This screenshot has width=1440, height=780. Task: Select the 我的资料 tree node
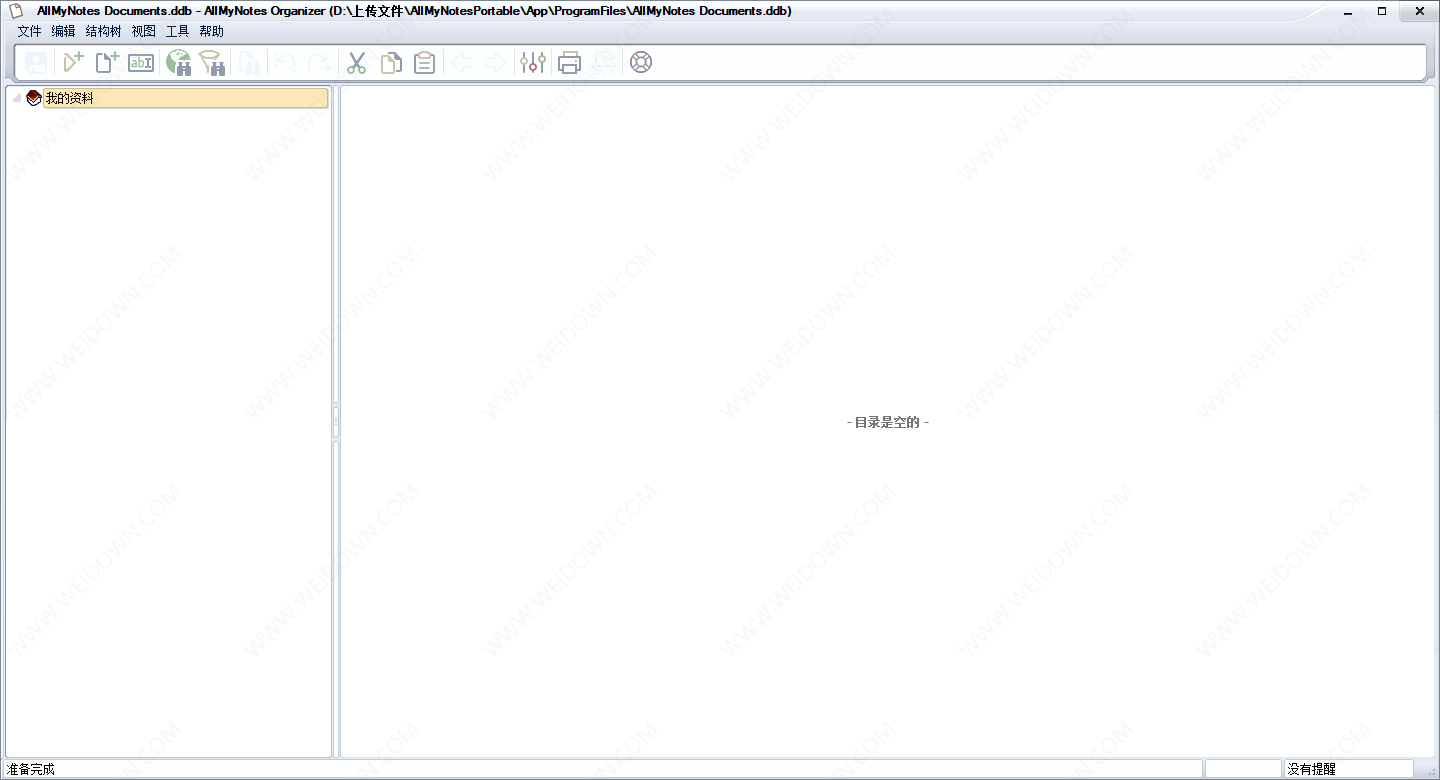pos(185,98)
